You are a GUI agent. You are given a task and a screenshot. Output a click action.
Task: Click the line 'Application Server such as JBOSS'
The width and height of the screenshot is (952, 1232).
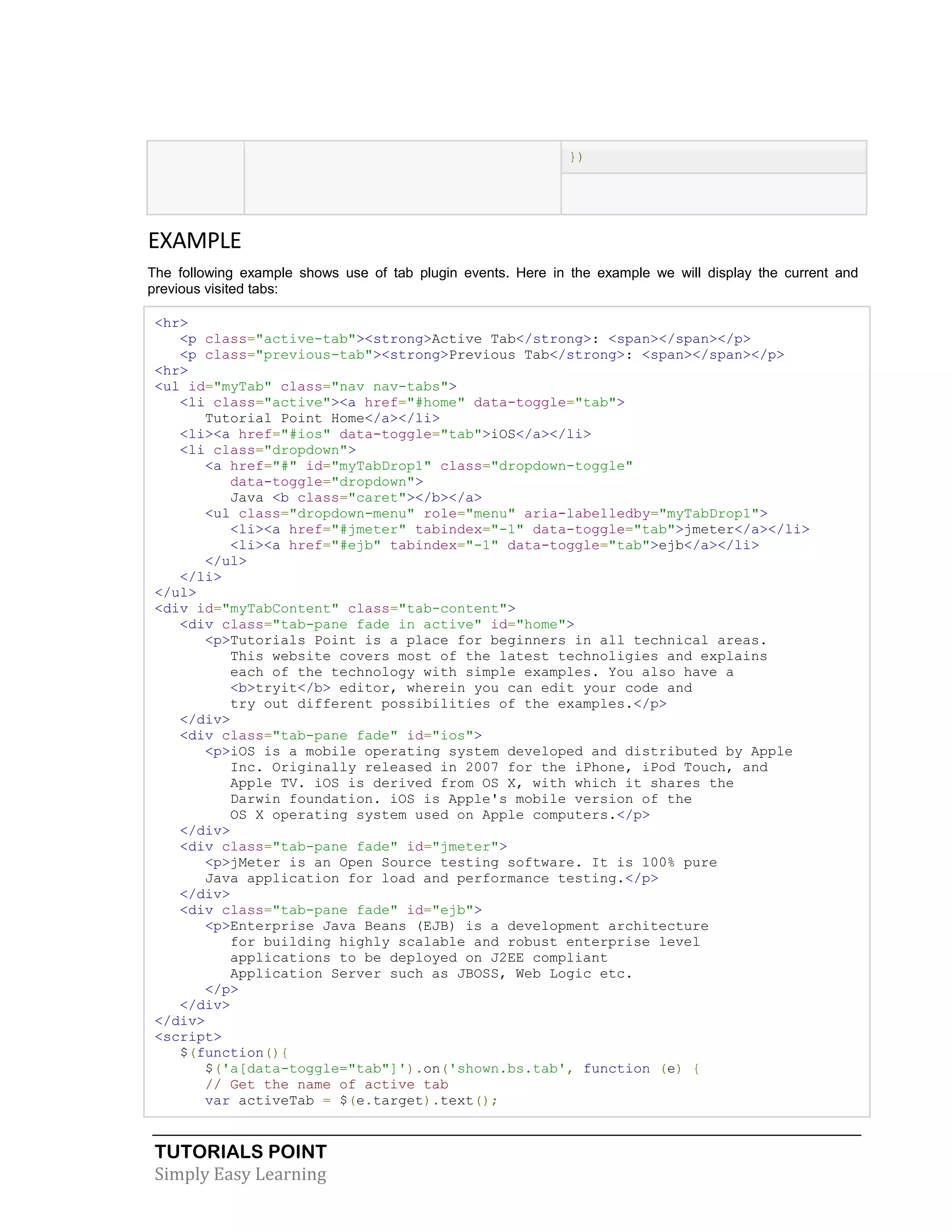pyautogui.click(x=431, y=974)
